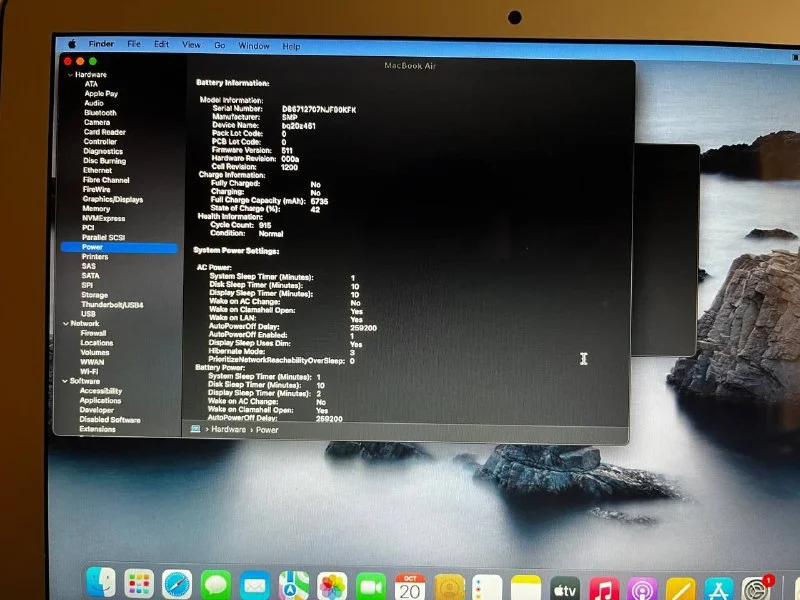Image resolution: width=800 pixels, height=600 pixels.
Task: Select Memory in the Hardware list
Action: 96,209
